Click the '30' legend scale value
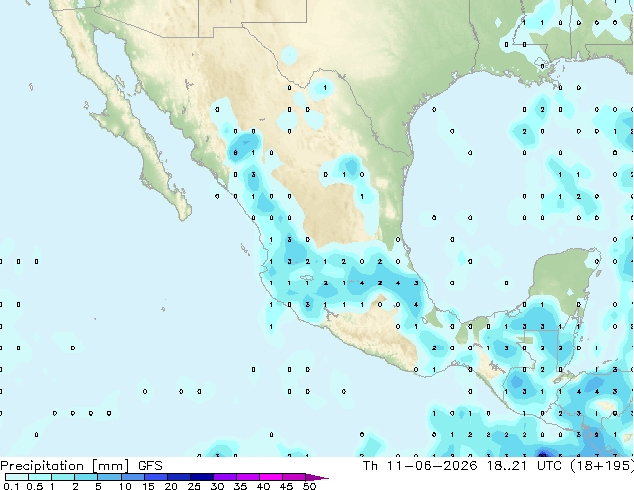Image resolution: width=634 pixels, height=490 pixels. coord(217,486)
